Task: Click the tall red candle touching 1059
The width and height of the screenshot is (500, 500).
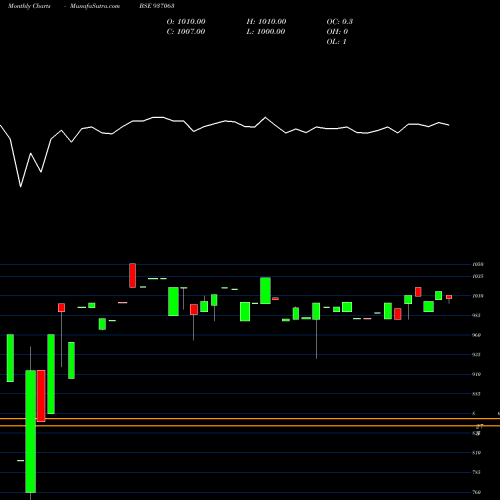Action: [x=133, y=275]
